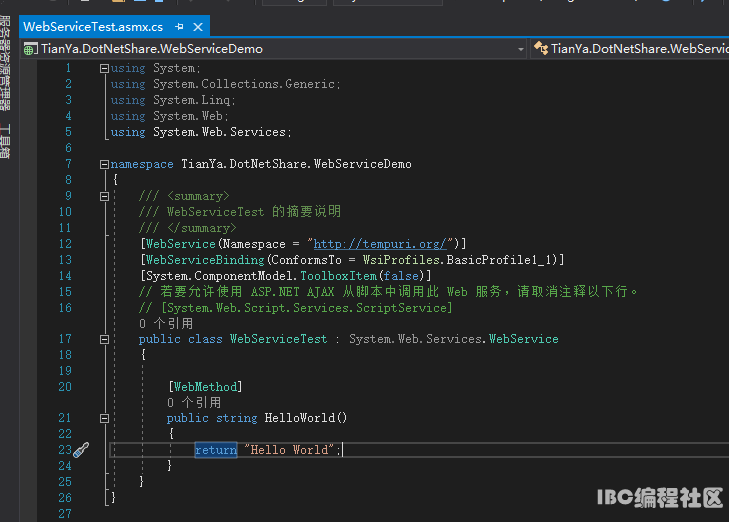729x522 pixels.
Task: Collapse the summary comment block
Action: click(104, 197)
